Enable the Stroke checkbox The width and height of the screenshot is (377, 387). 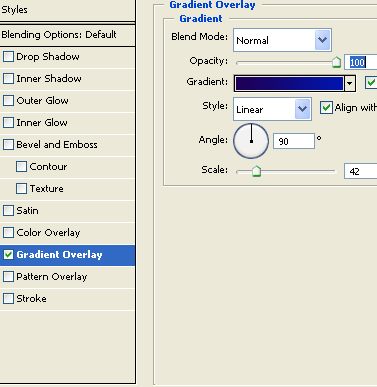pos(8,299)
